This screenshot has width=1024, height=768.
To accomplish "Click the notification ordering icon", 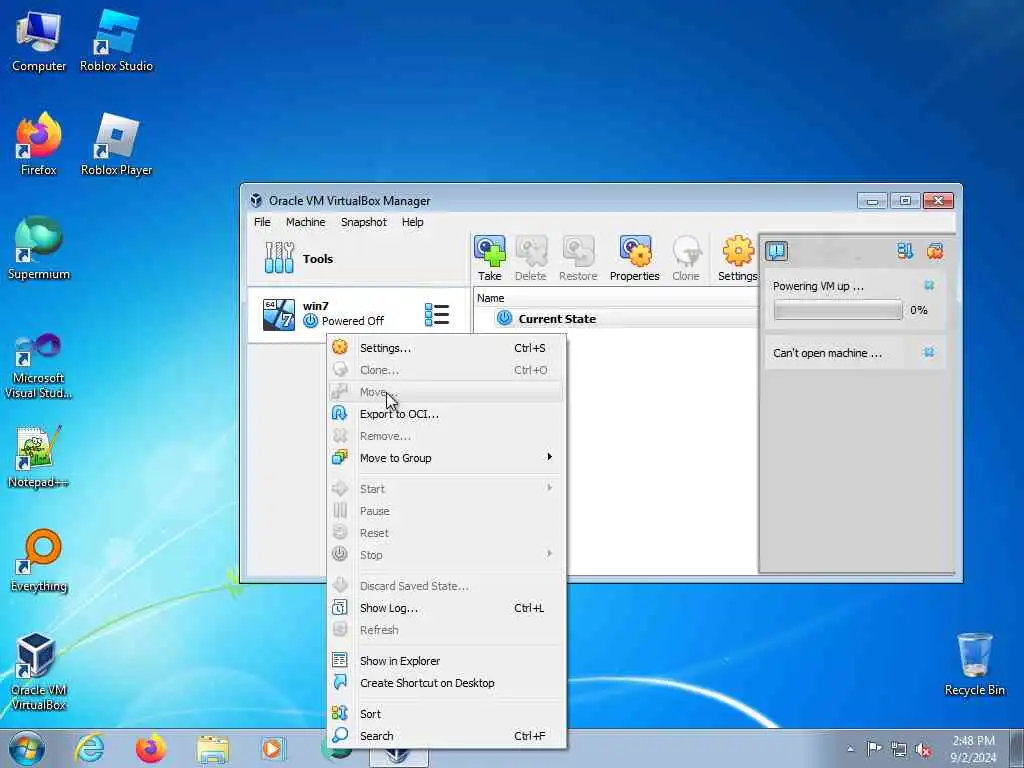I will click(x=904, y=251).
